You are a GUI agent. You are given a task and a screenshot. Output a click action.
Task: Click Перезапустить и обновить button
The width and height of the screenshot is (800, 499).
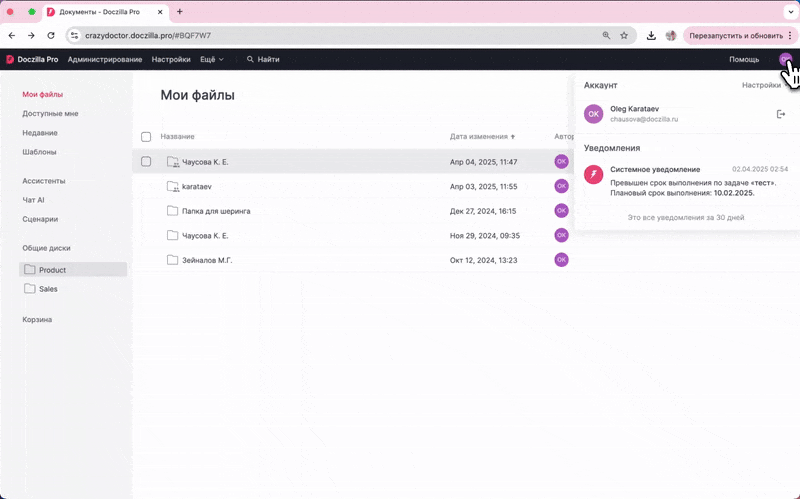pos(736,36)
